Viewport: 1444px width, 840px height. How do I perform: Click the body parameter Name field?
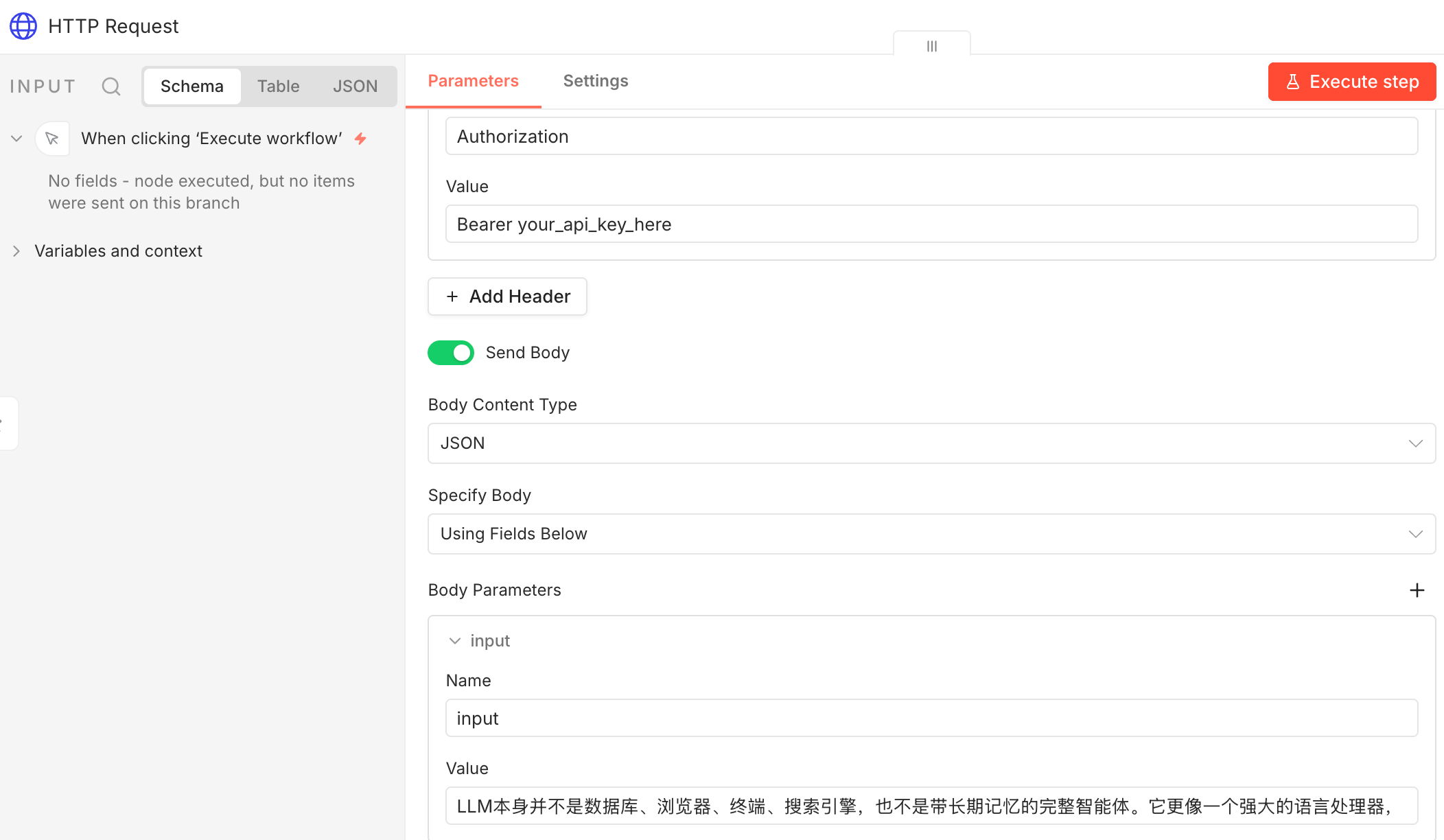931,719
